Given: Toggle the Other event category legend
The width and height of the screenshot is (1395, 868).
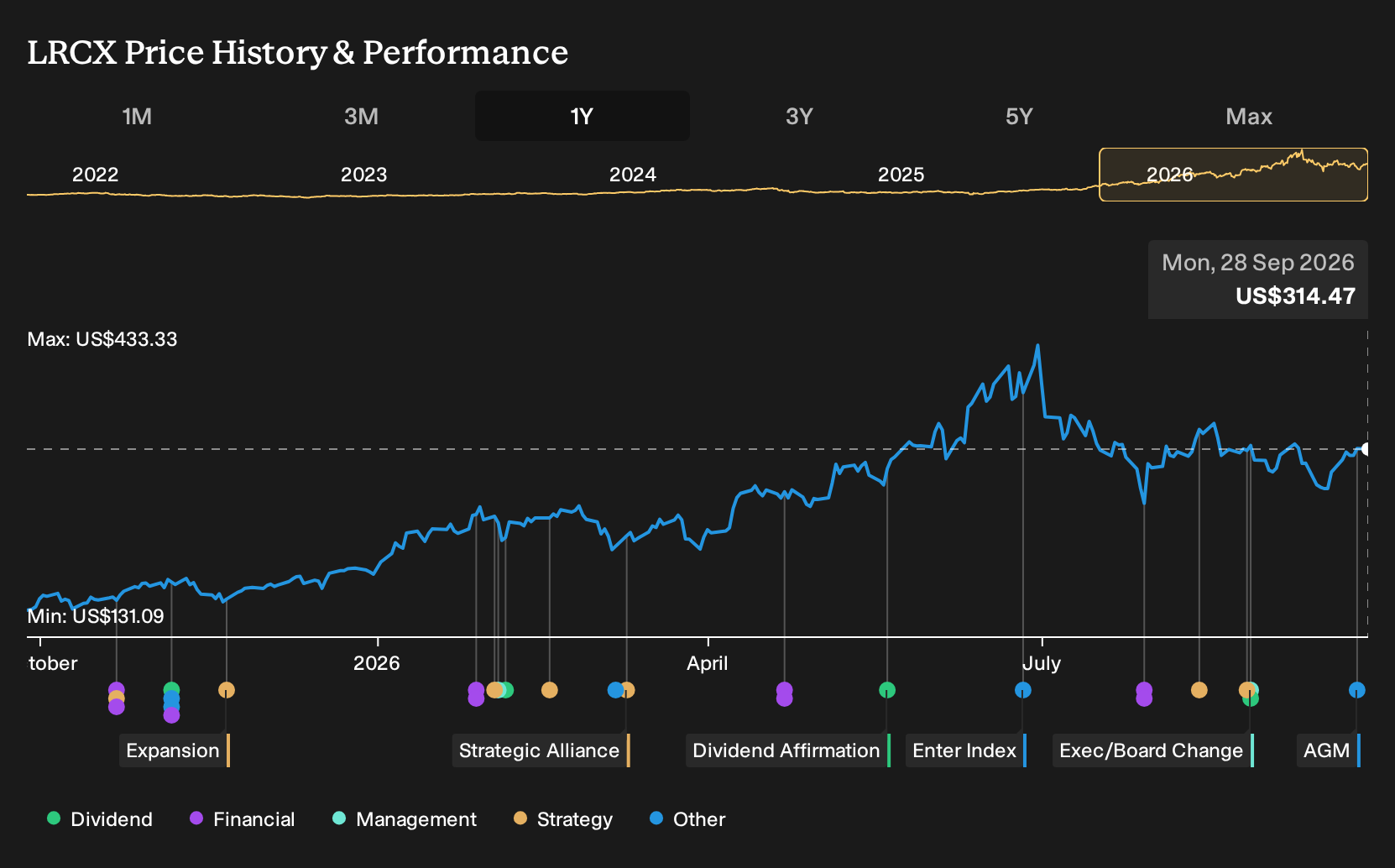Looking at the screenshot, I should pyautogui.click(x=687, y=819).
